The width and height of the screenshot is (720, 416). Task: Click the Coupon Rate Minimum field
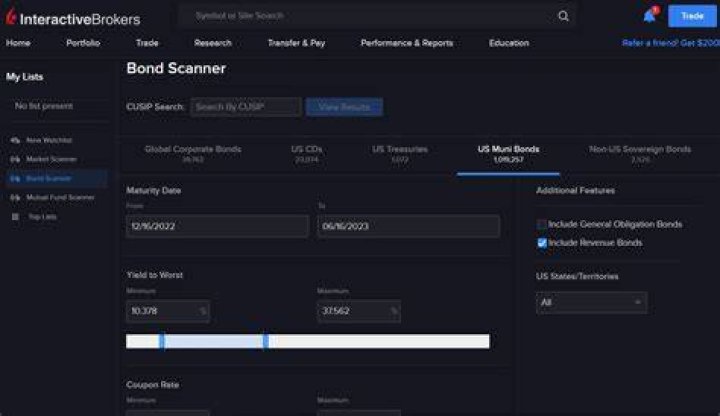(x=168, y=413)
